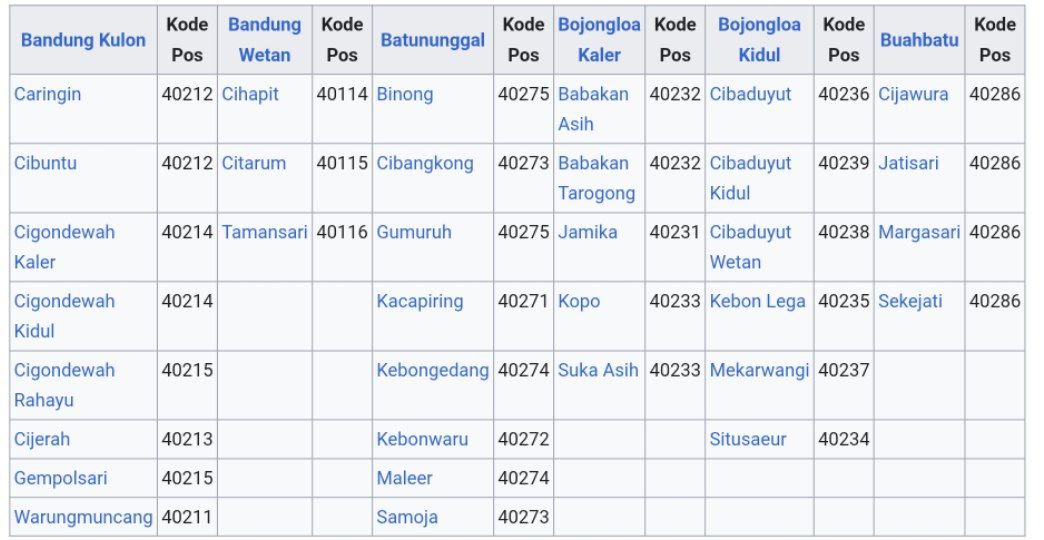Open the Warungmuncang link

(x=83, y=517)
